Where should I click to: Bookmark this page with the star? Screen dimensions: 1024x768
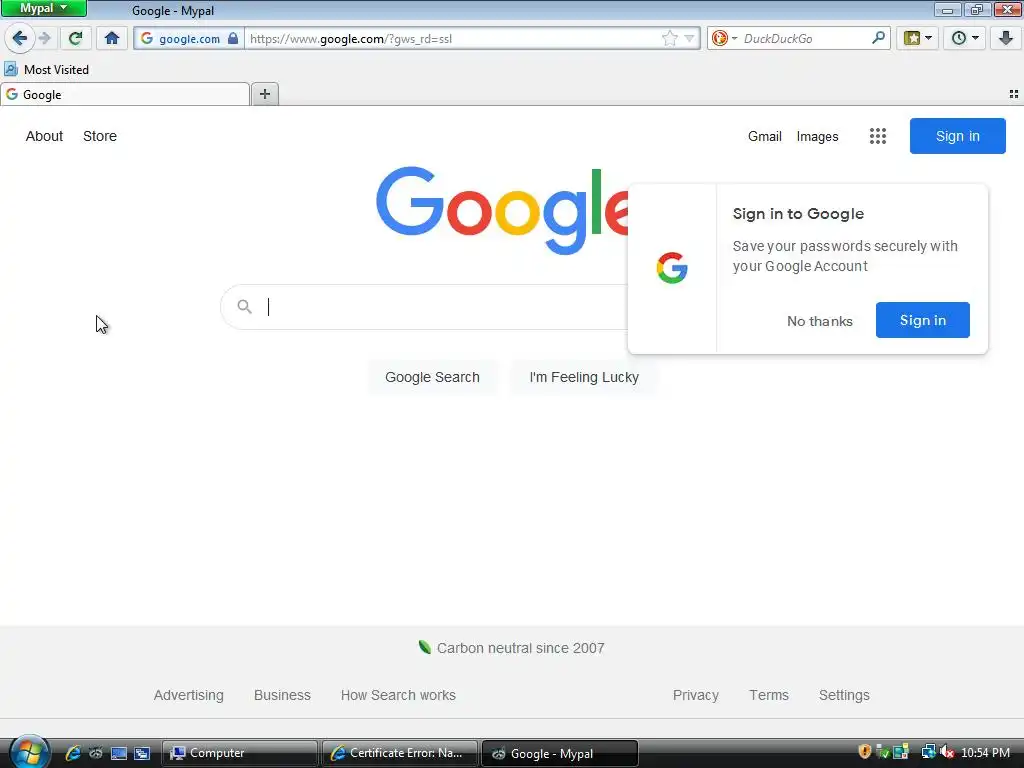click(669, 39)
